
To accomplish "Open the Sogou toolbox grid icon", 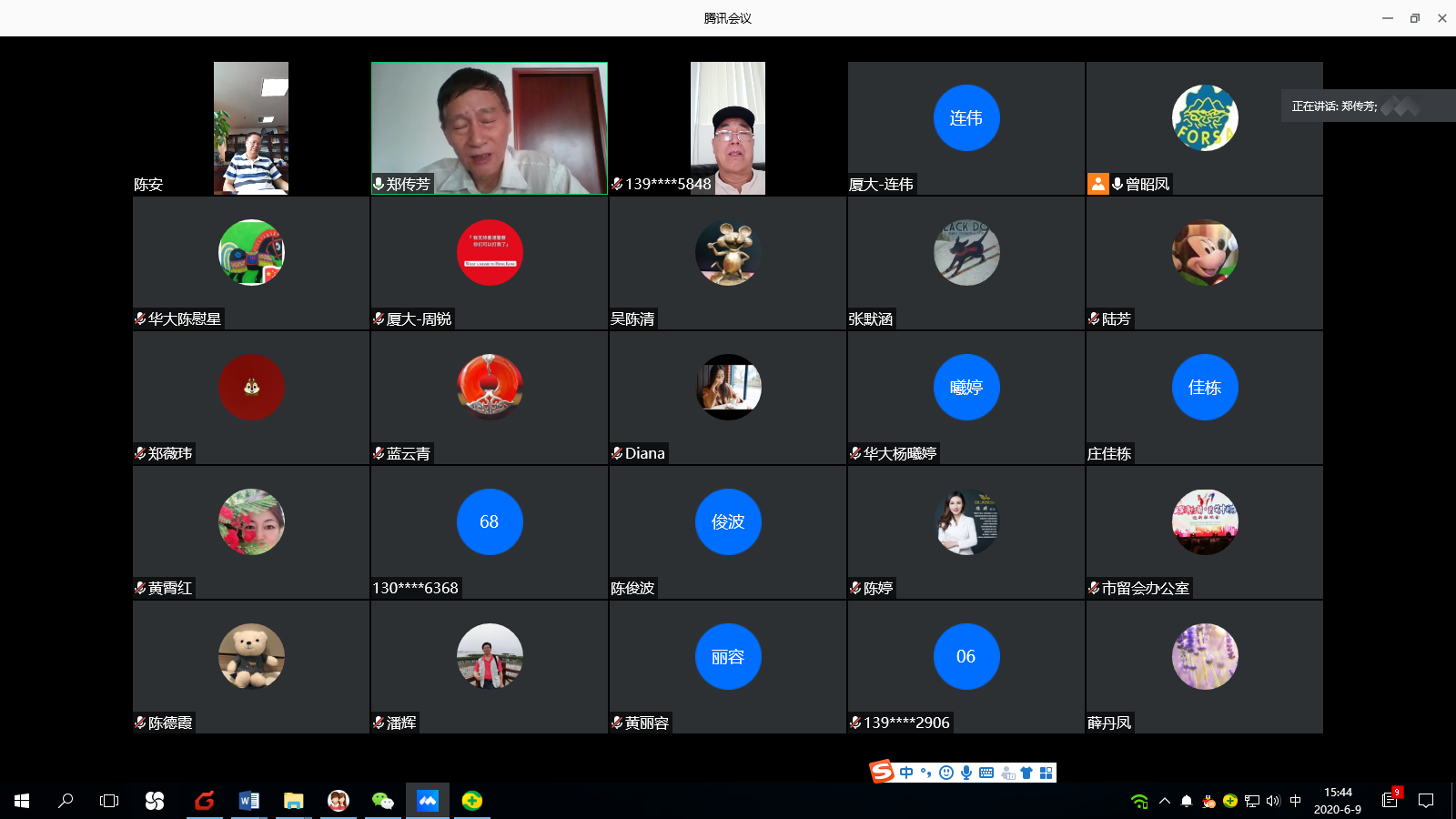I will pos(1046,773).
